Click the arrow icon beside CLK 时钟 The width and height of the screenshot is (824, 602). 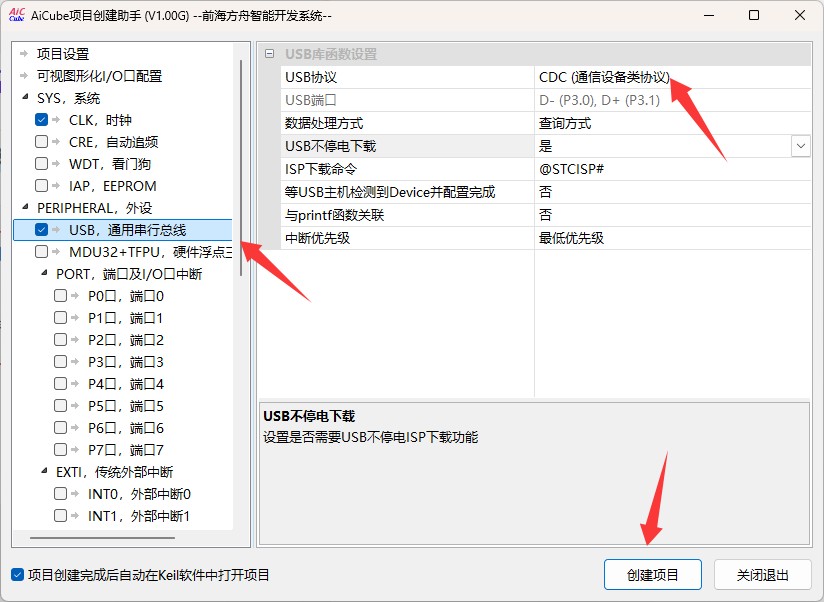coord(56,120)
